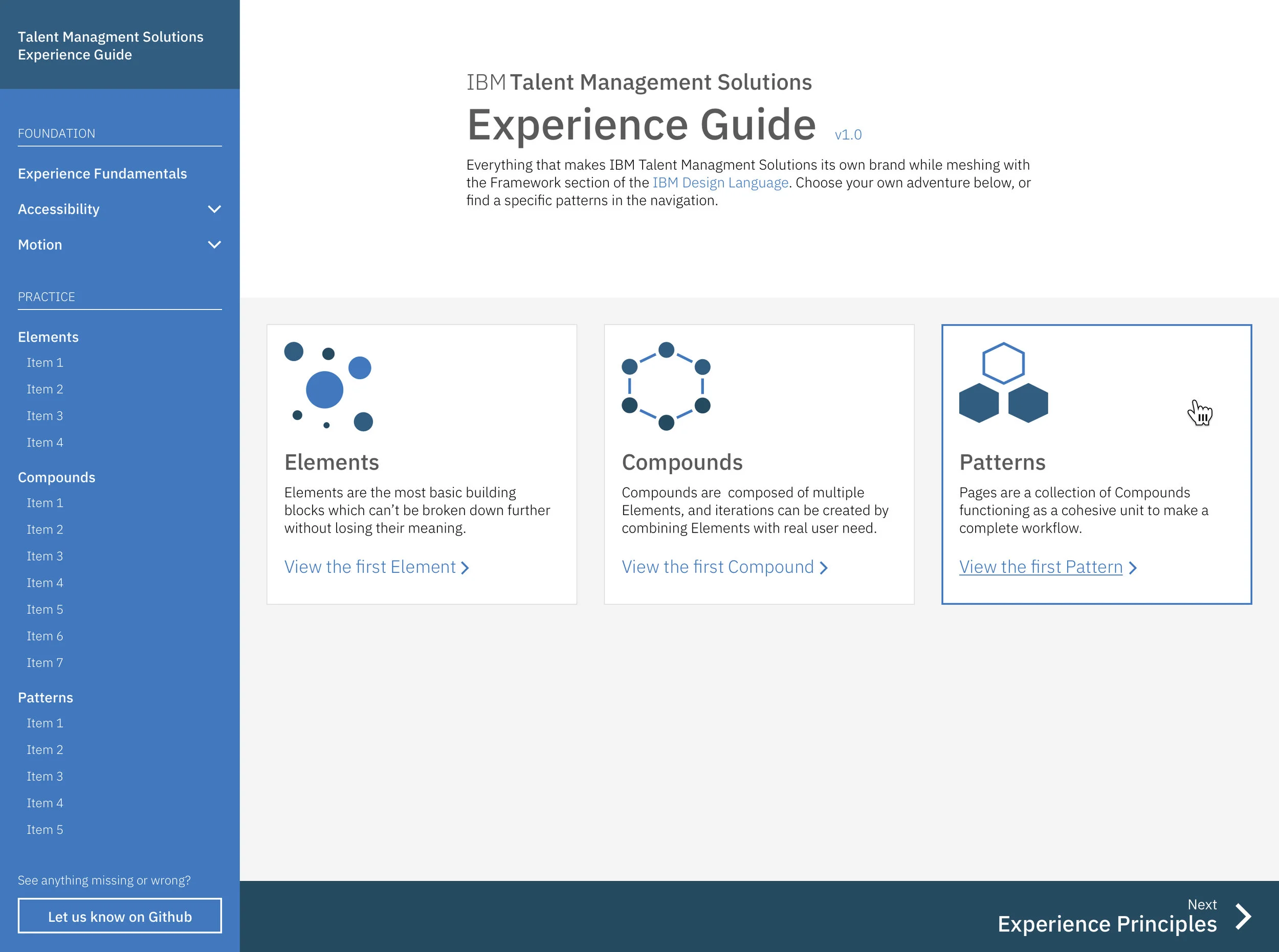Click the Elements card heading
This screenshot has height=952, width=1279.
(332, 462)
